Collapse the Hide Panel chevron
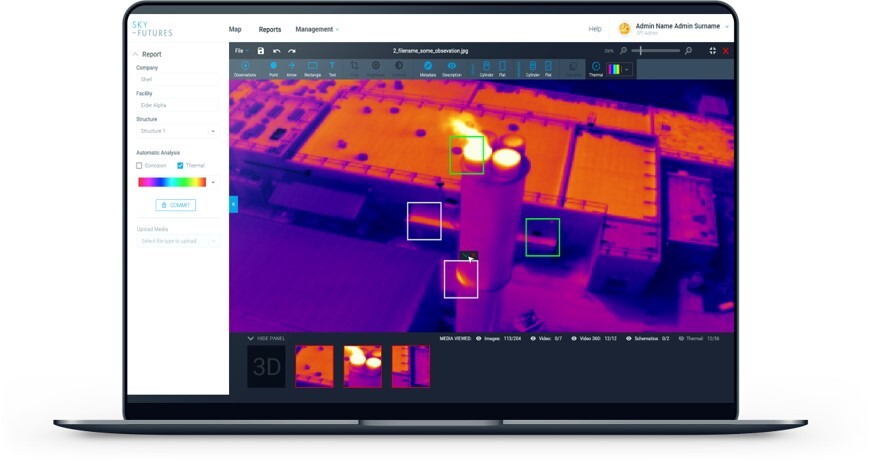The height and width of the screenshot is (462, 869). pyautogui.click(x=251, y=338)
